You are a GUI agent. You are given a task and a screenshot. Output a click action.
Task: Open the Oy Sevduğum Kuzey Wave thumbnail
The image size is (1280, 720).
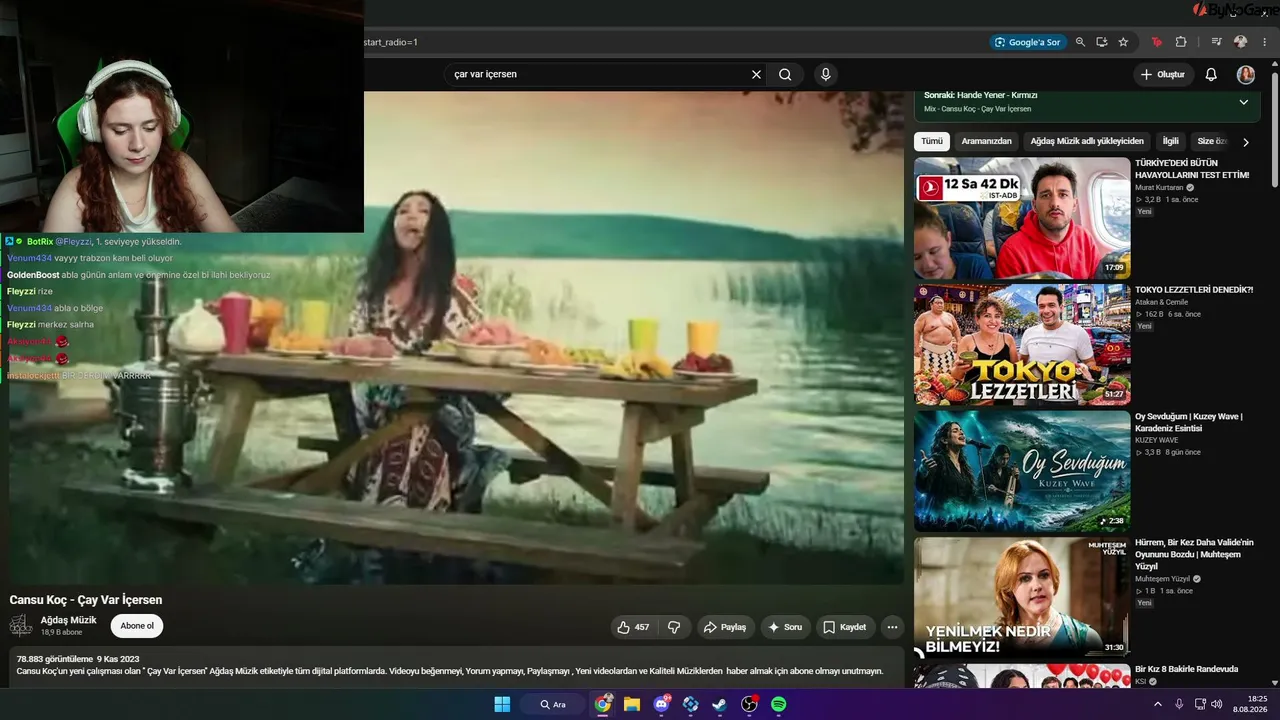coord(1022,472)
